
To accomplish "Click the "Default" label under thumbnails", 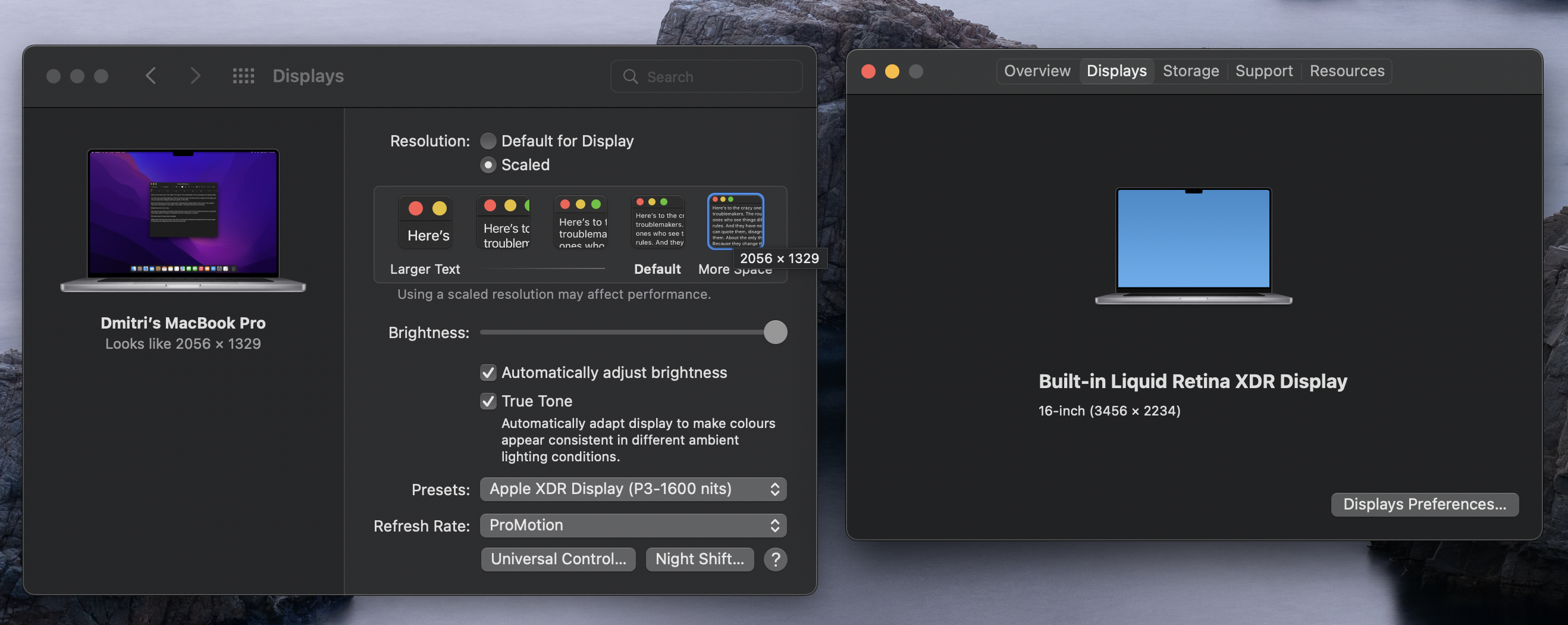I will 657,269.
